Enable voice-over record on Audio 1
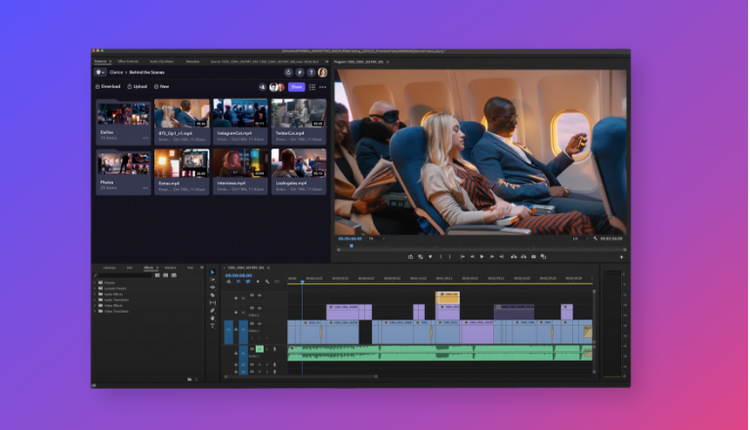The width and height of the screenshot is (750, 430). [275, 349]
